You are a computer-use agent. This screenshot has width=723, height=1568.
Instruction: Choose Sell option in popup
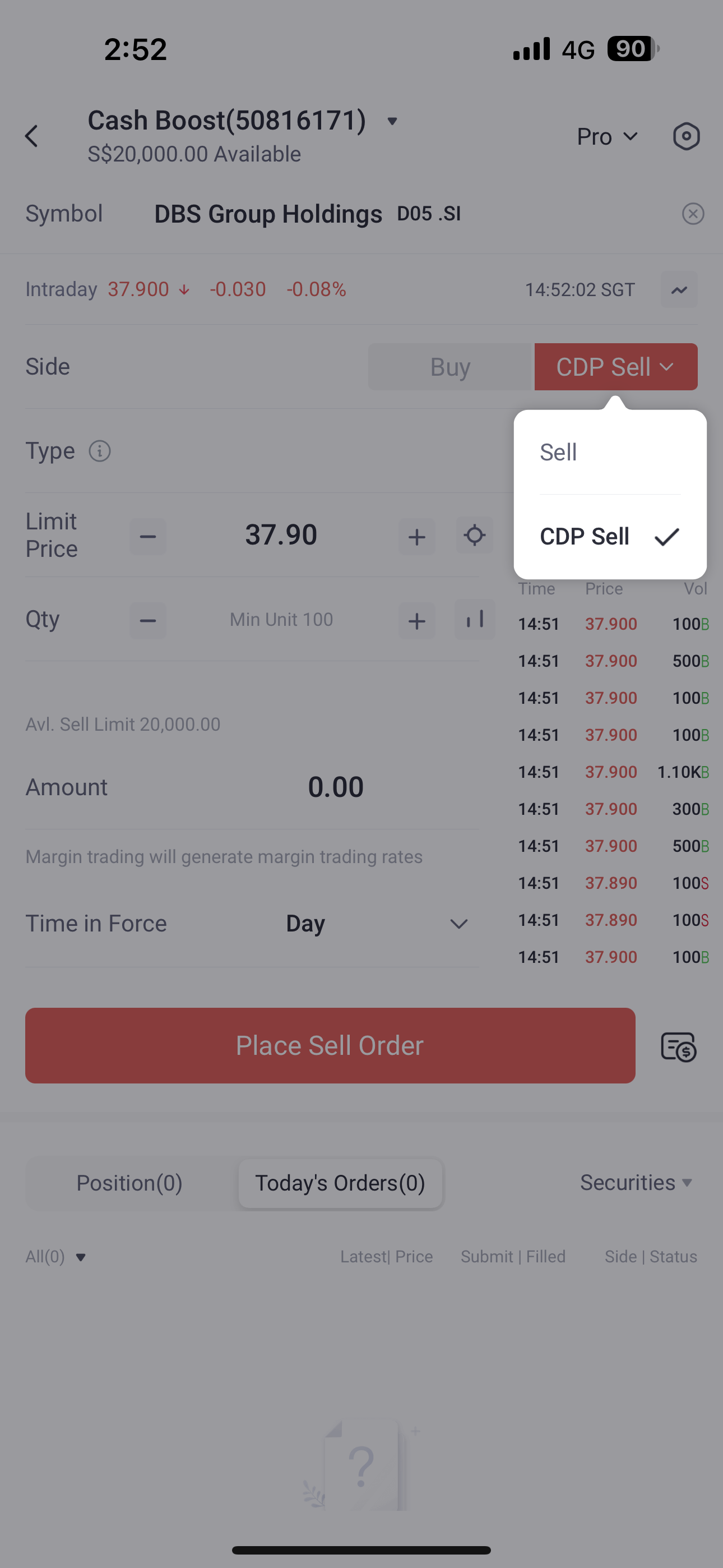tap(610, 452)
